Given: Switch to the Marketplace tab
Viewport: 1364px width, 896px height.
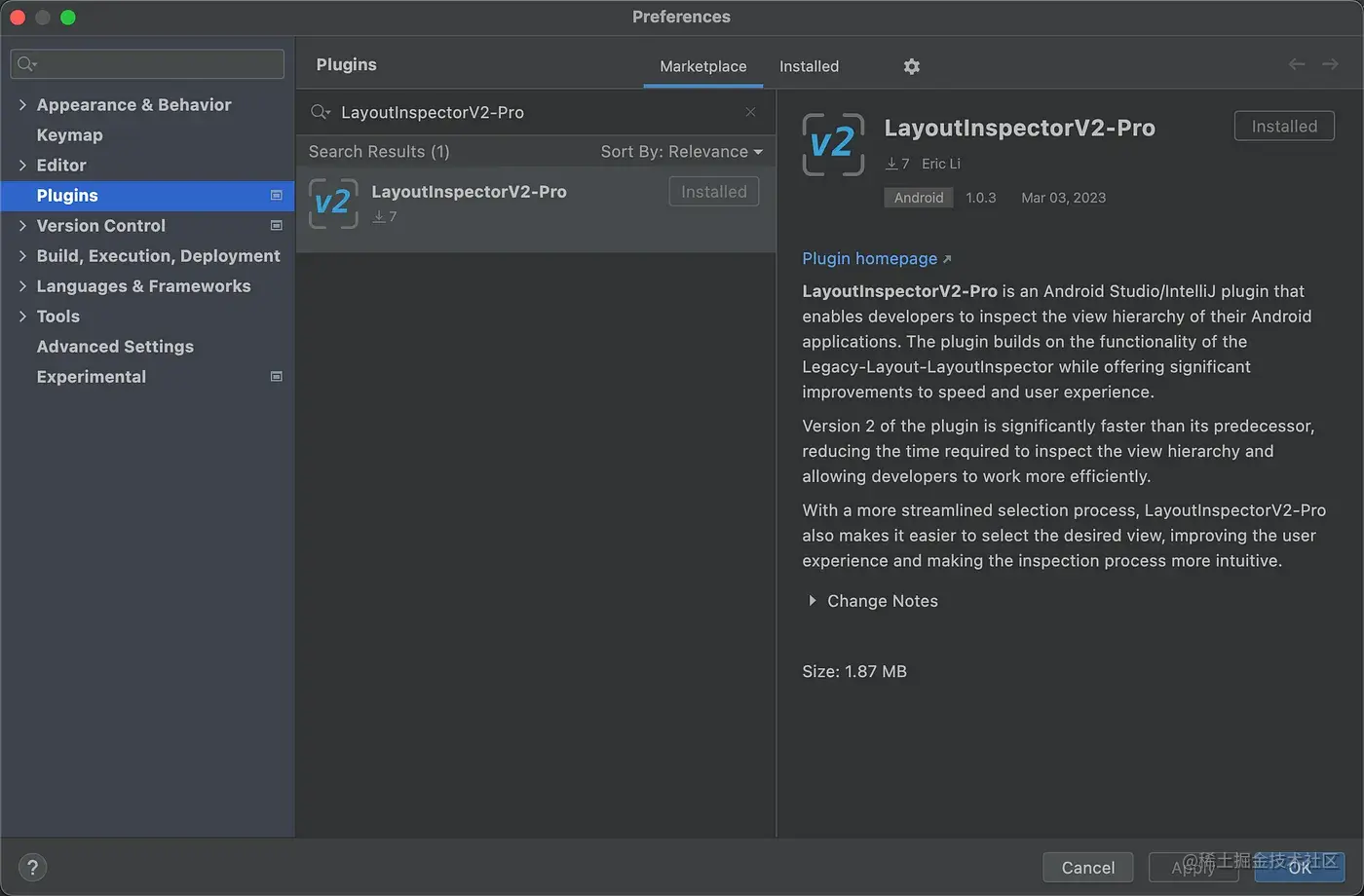Looking at the screenshot, I should (x=702, y=66).
